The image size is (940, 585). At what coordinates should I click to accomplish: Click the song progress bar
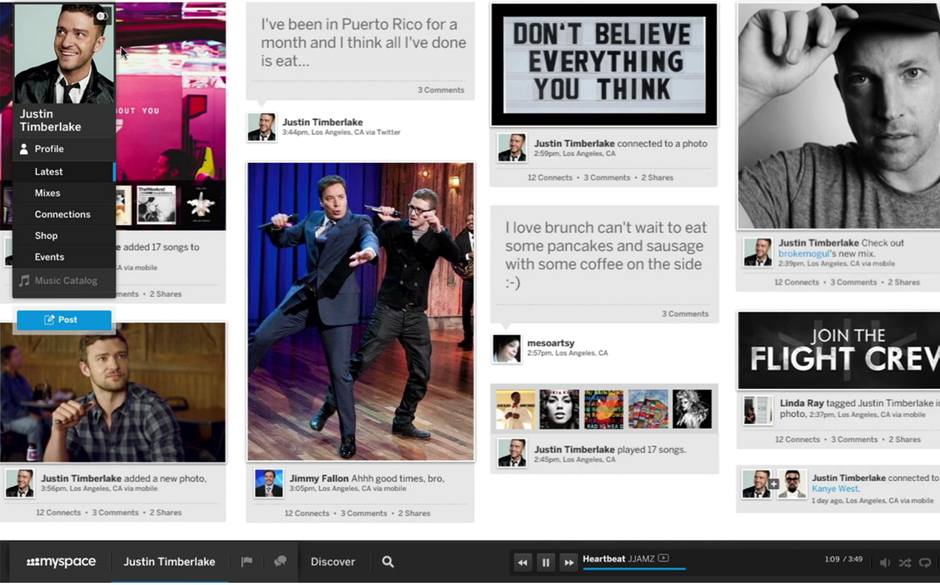634,570
